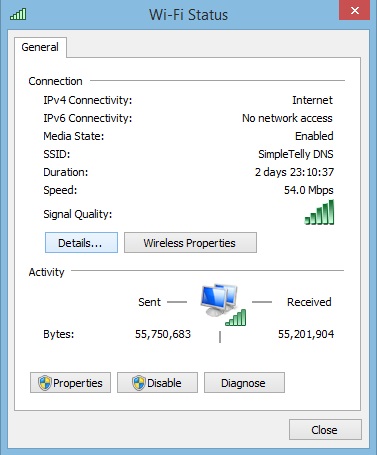Close window with red X button

point(354,10)
